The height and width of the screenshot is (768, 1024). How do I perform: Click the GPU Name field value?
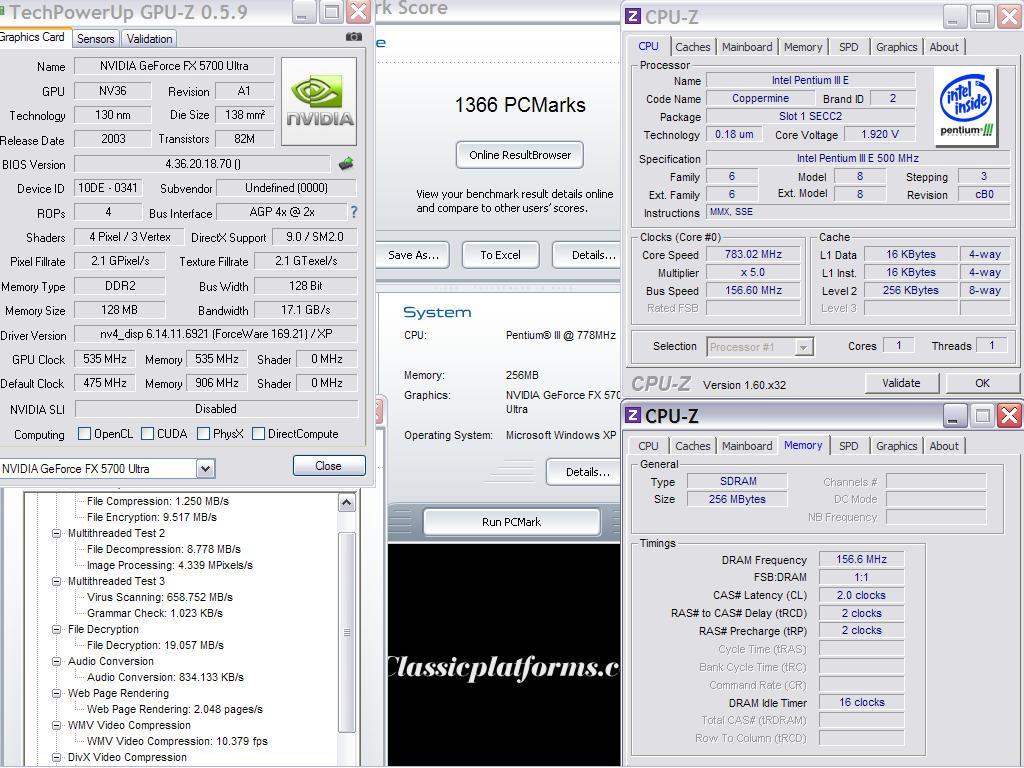click(174, 66)
